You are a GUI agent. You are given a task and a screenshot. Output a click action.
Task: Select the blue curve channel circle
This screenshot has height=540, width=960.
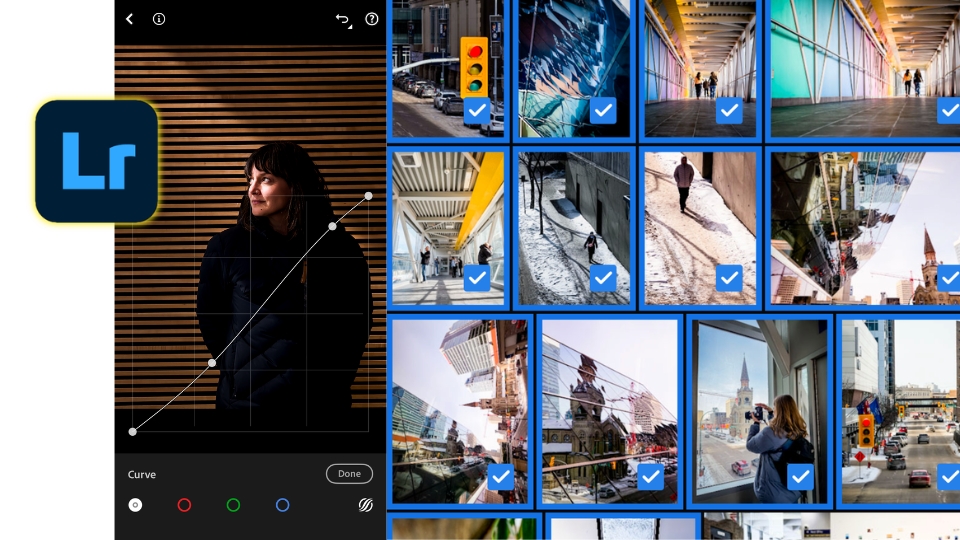point(282,505)
